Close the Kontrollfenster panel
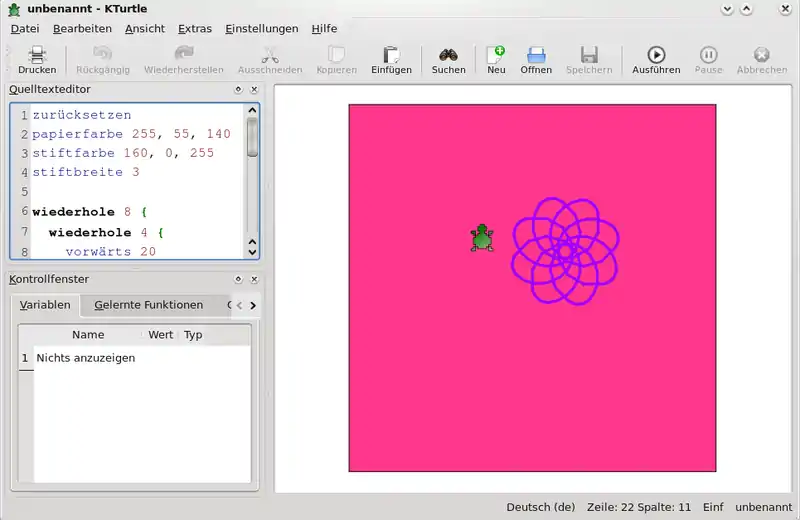This screenshot has height=520, width=800. 254,279
